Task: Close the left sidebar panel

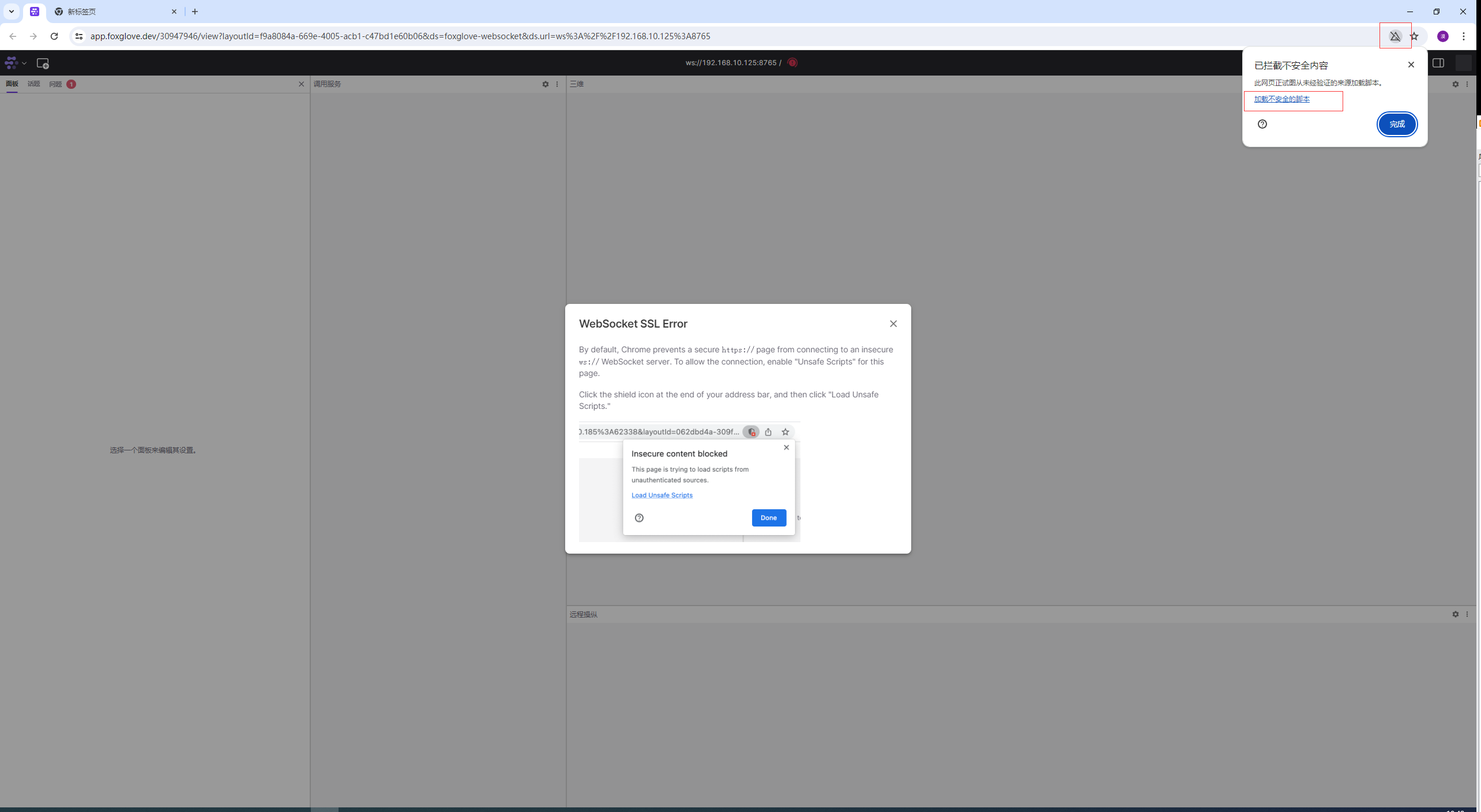Action: click(x=301, y=84)
